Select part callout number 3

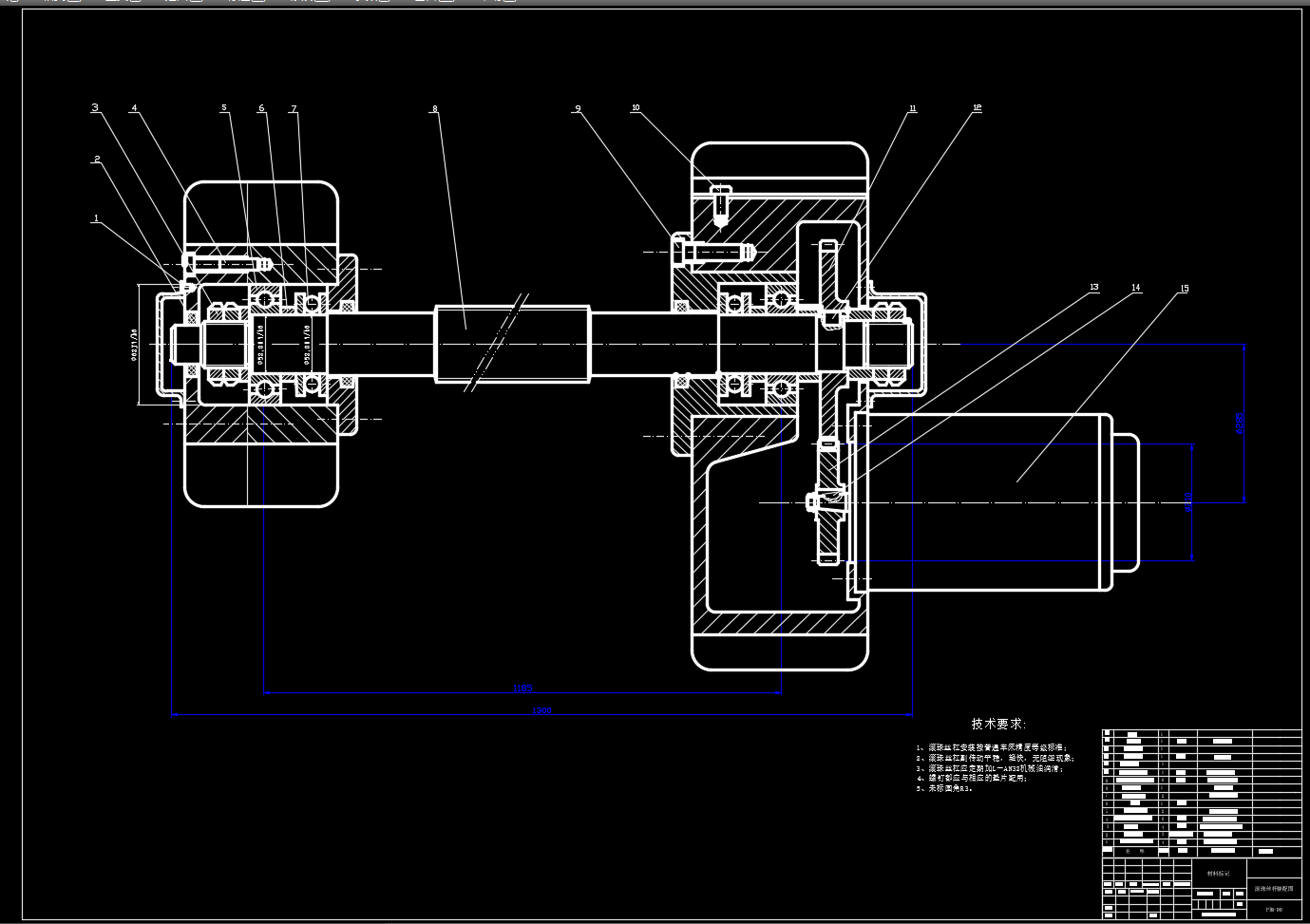pyautogui.click(x=95, y=107)
